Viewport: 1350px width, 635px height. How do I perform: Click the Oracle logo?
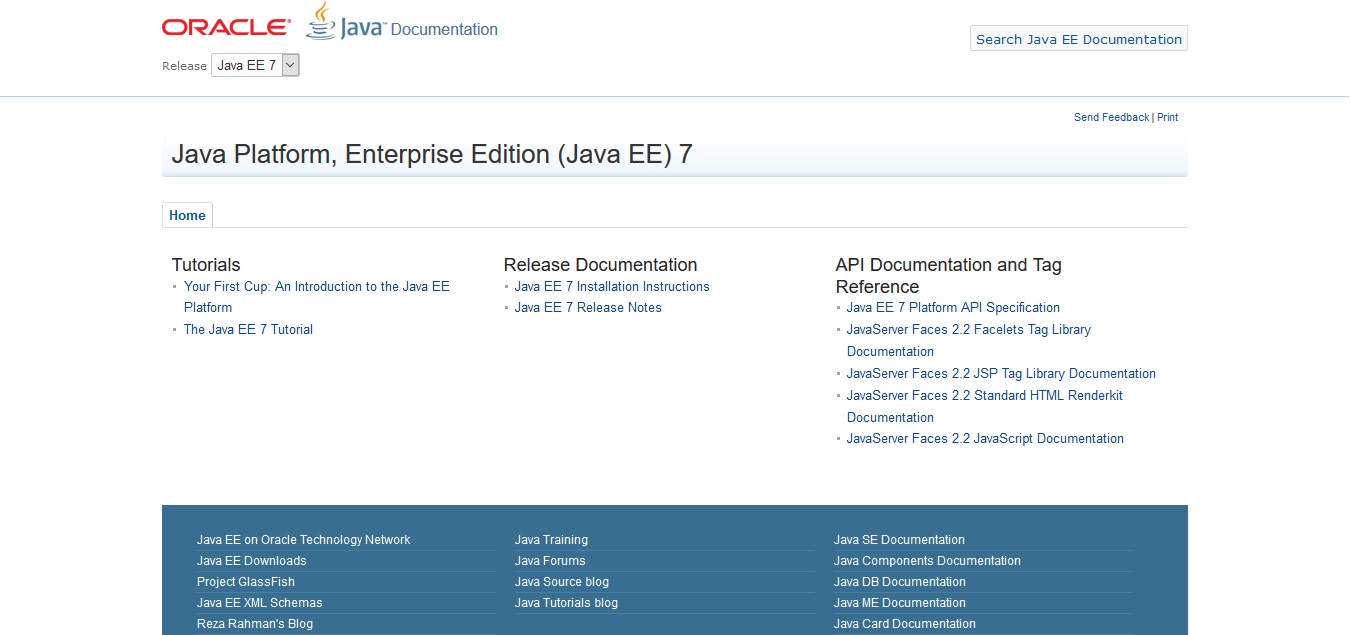tap(227, 28)
